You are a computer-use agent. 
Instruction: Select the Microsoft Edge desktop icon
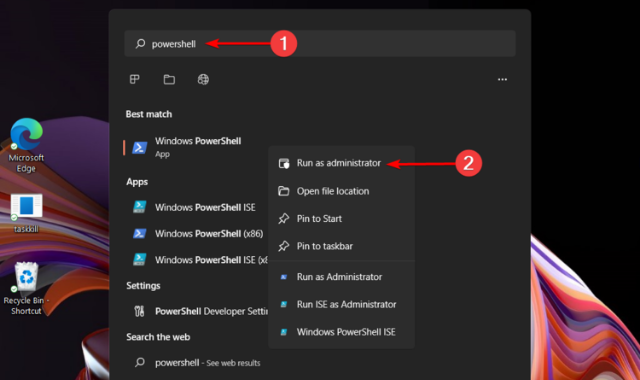click(26, 145)
